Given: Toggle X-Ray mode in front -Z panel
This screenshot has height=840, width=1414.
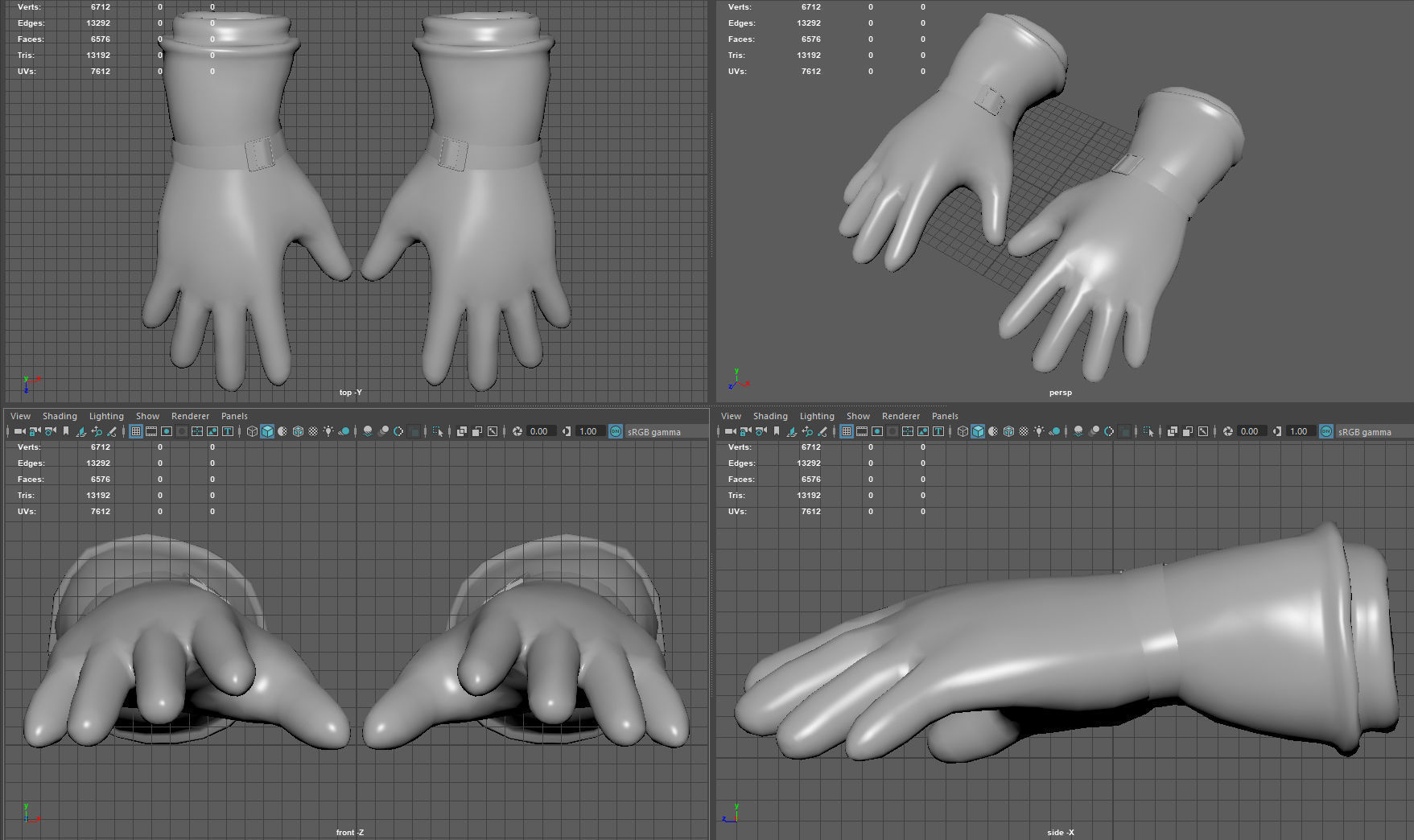Looking at the screenshot, I should (x=461, y=431).
